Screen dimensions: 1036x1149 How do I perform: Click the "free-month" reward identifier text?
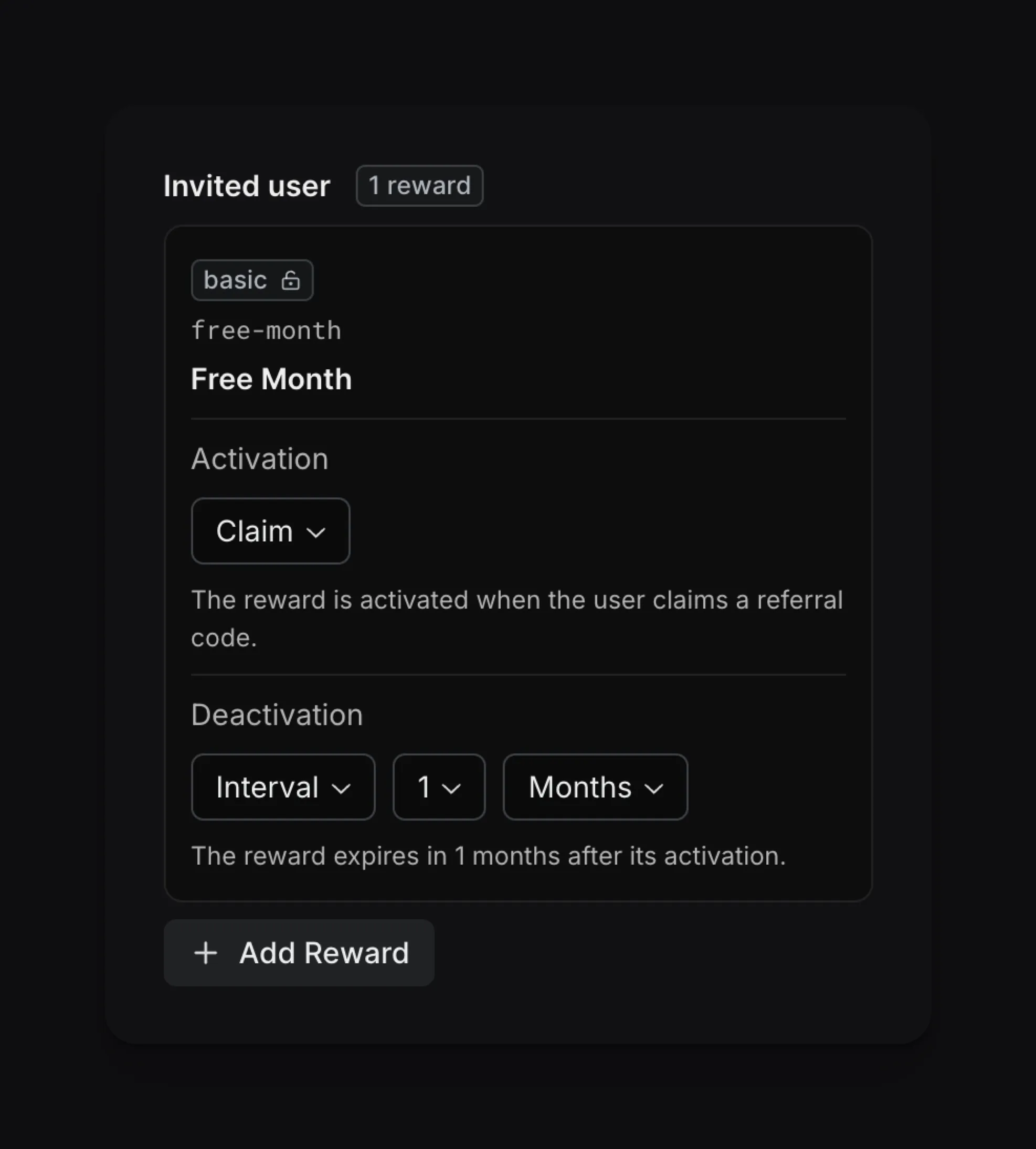tap(267, 331)
